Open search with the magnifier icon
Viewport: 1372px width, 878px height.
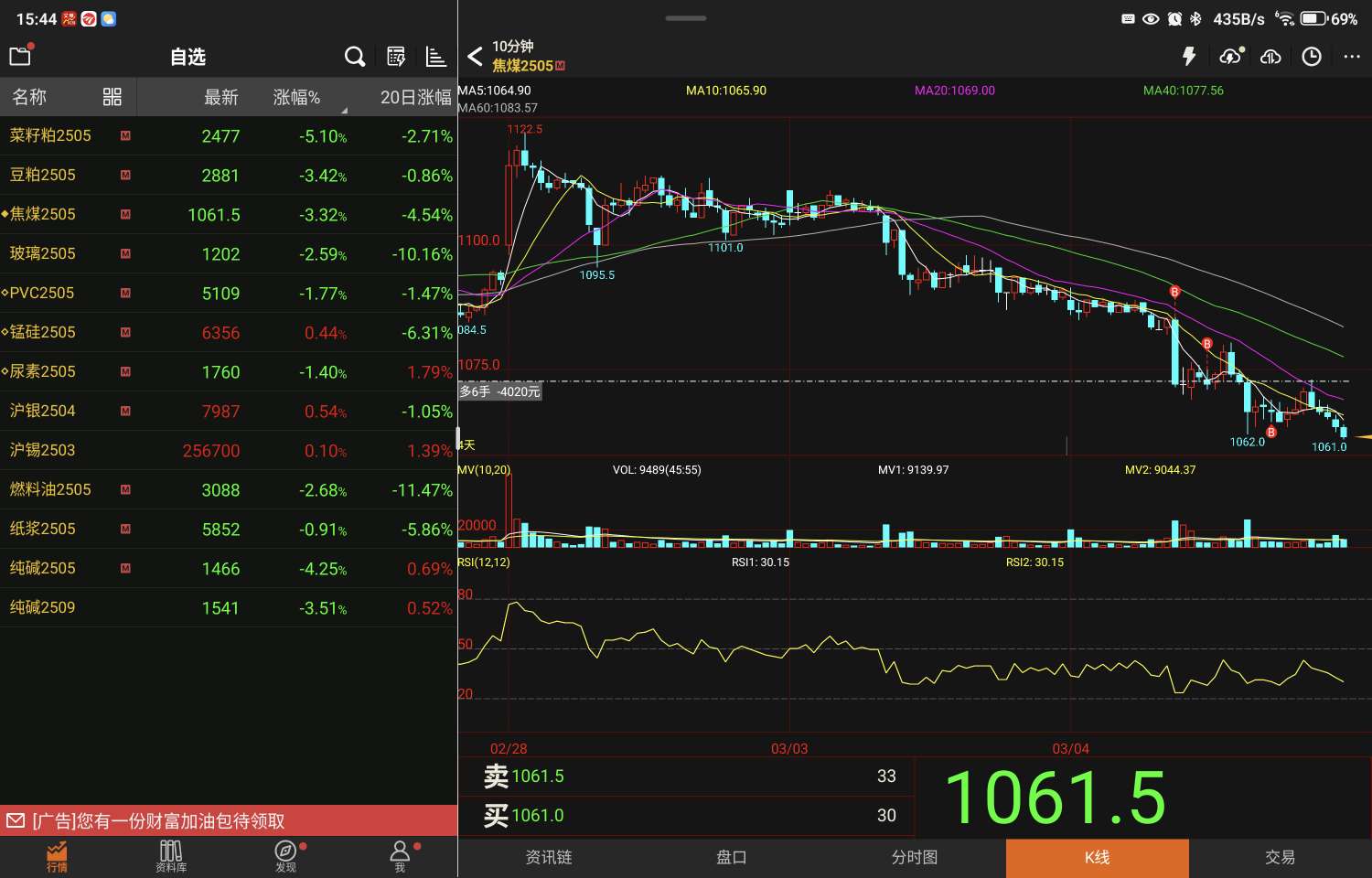(x=355, y=57)
